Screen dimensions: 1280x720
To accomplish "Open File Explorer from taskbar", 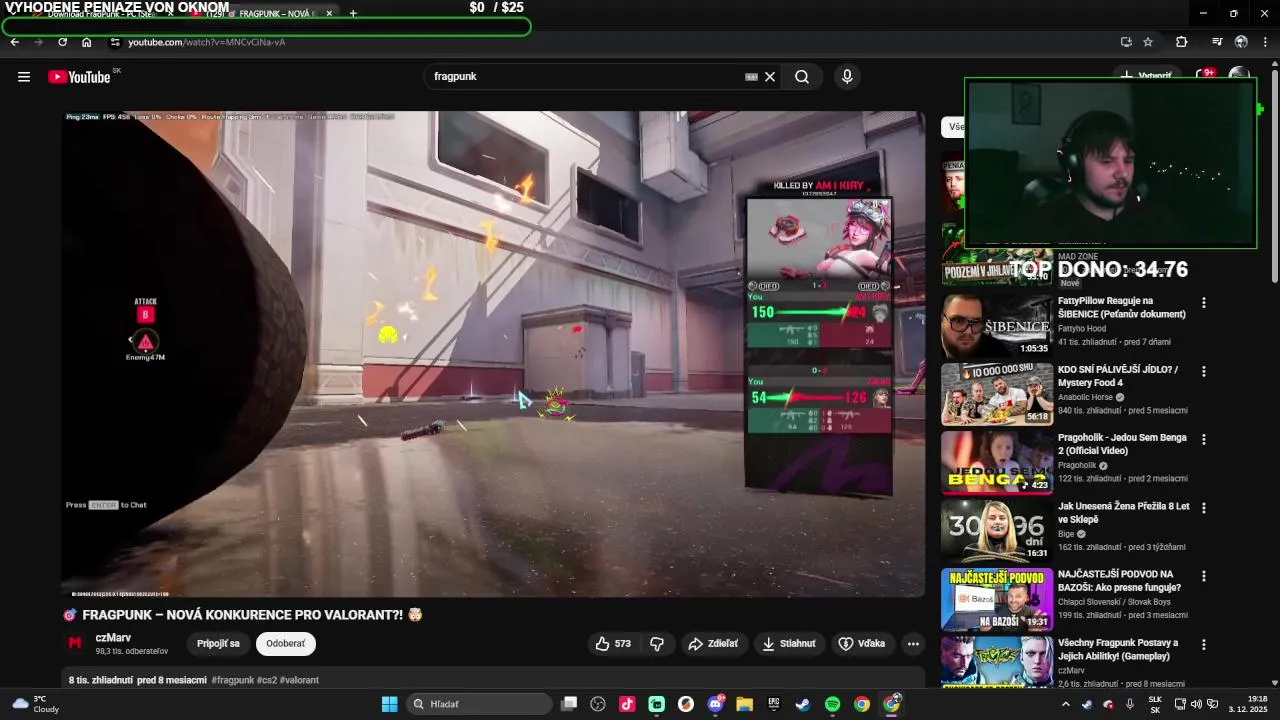I will pyautogui.click(x=745, y=704).
